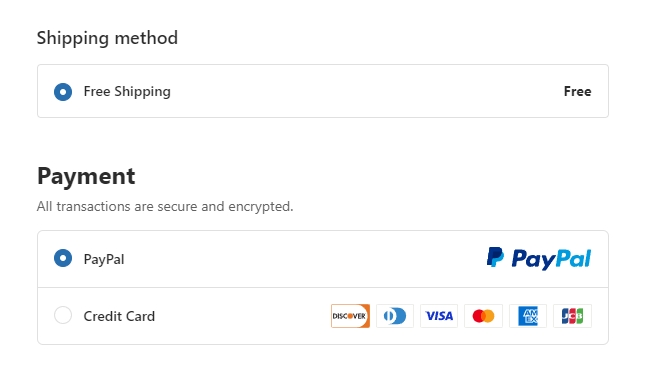Click the PayPal payment row
Screen dimensions: 664x367
(x=323, y=259)
